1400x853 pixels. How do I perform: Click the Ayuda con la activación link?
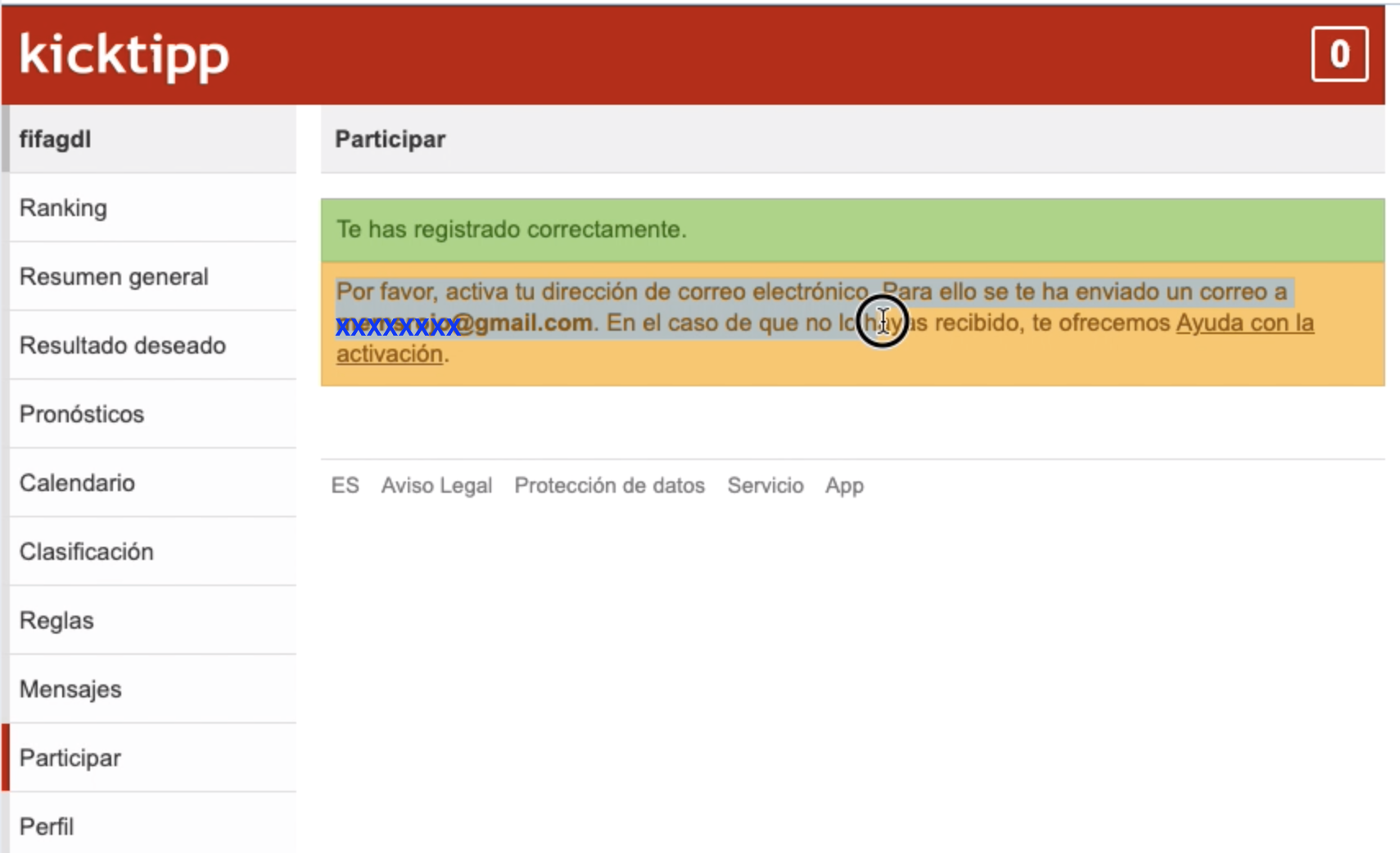coord(1244,323)
